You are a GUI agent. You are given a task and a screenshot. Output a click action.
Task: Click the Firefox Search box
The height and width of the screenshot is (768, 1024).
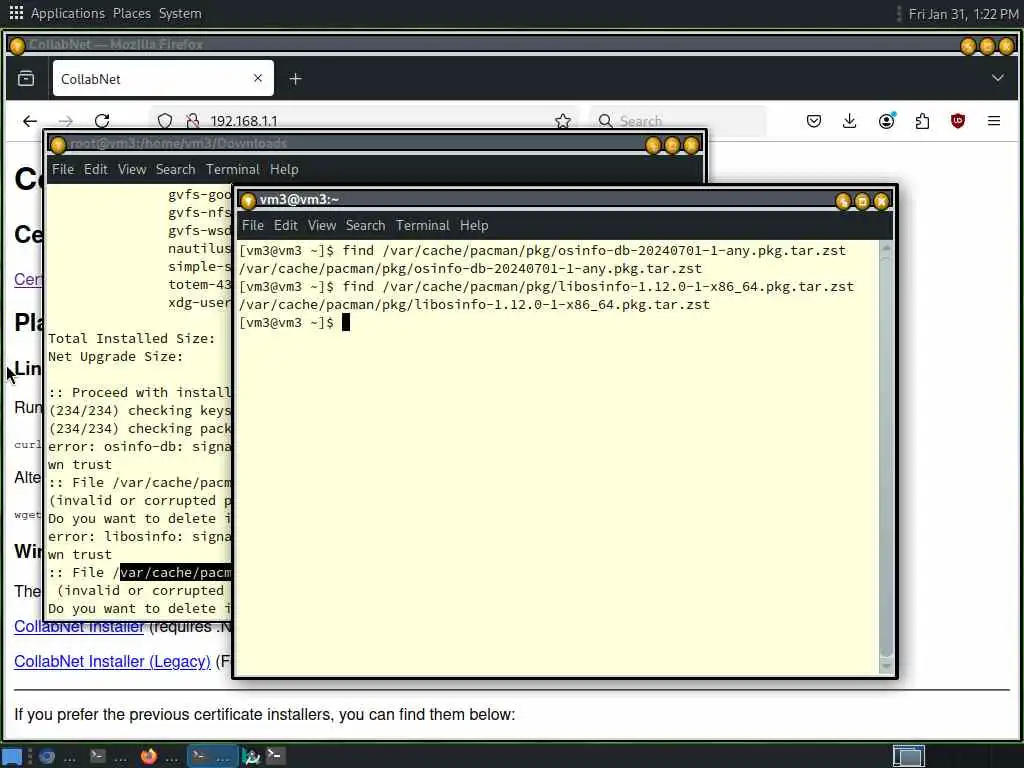pos(677,121)
